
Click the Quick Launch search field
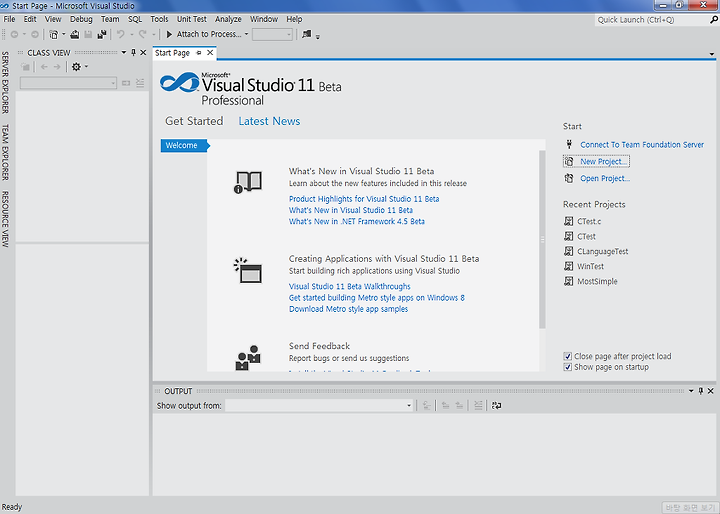pos(652,20)
